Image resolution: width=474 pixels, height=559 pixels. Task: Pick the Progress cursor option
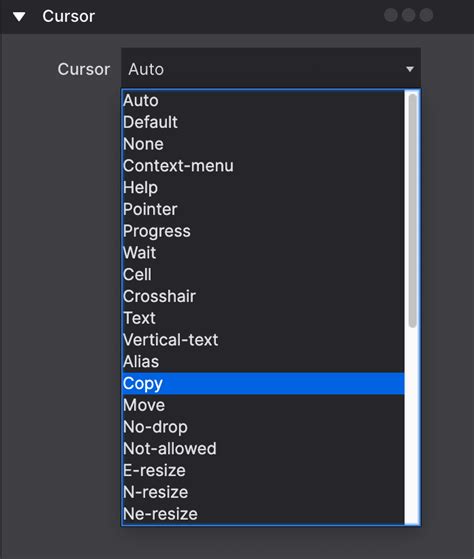point(263,231)
